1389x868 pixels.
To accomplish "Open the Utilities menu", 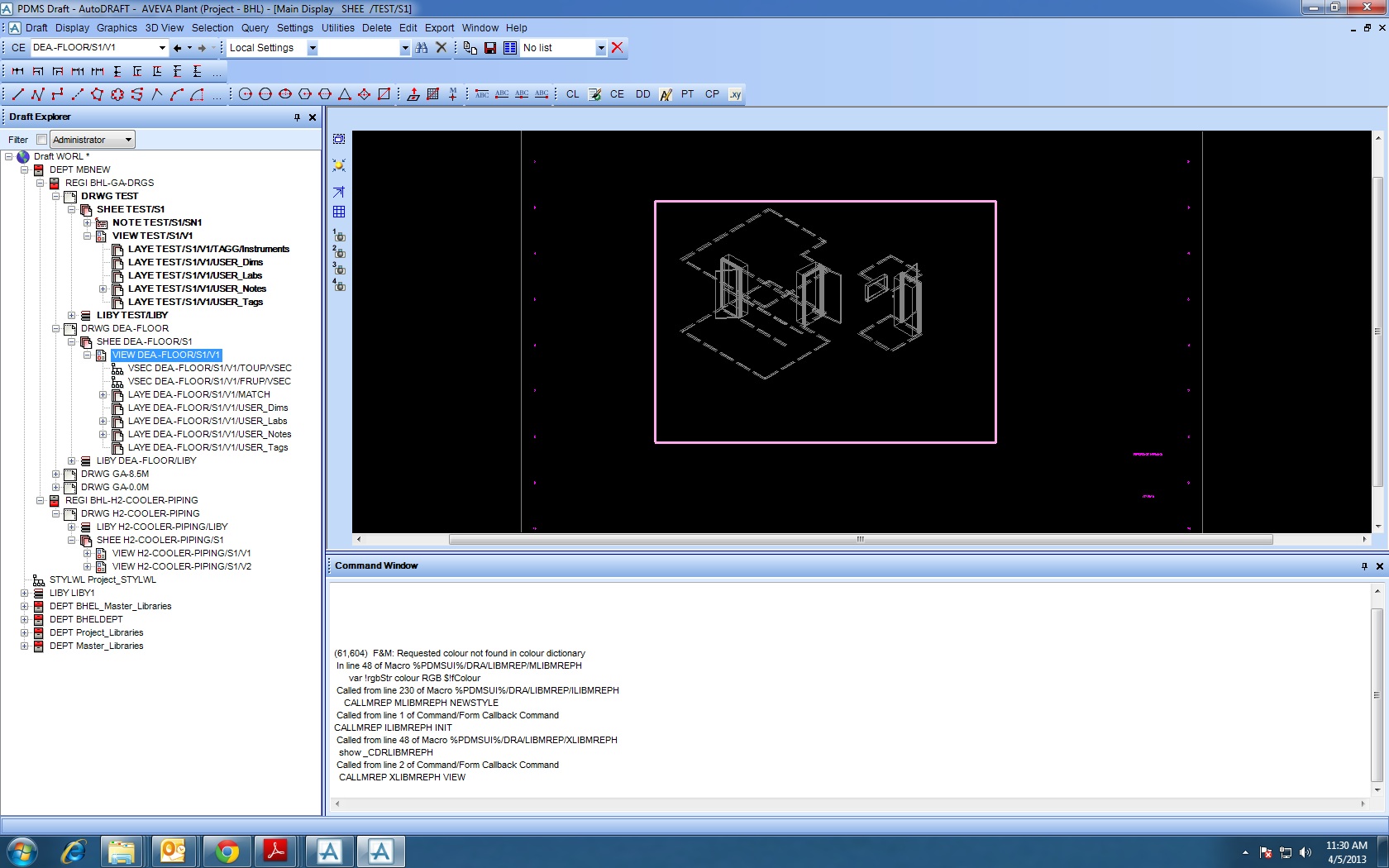I will 338,28.
